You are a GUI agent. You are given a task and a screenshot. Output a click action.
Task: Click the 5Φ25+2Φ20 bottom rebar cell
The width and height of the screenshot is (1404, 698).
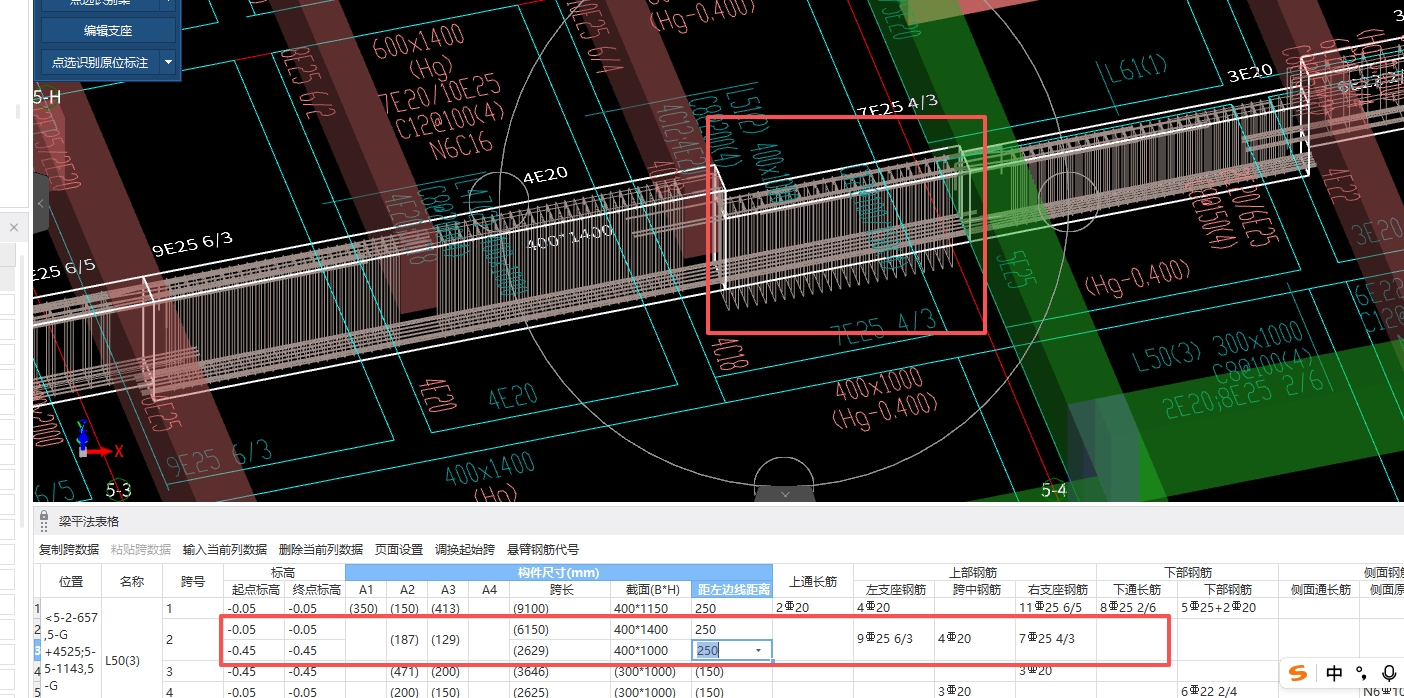[1228, 608]
